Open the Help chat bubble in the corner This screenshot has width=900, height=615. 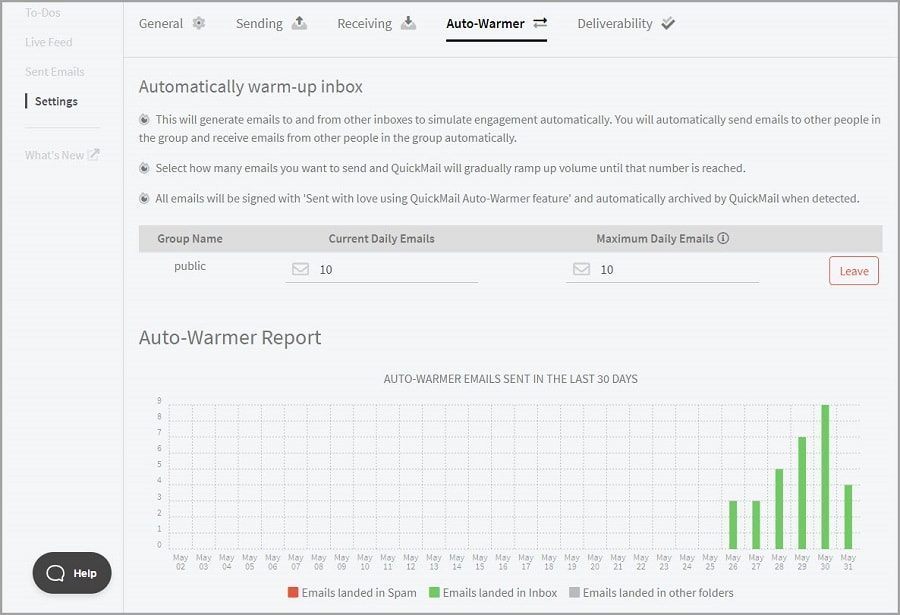pyautogui.click(x=71, y=573)
